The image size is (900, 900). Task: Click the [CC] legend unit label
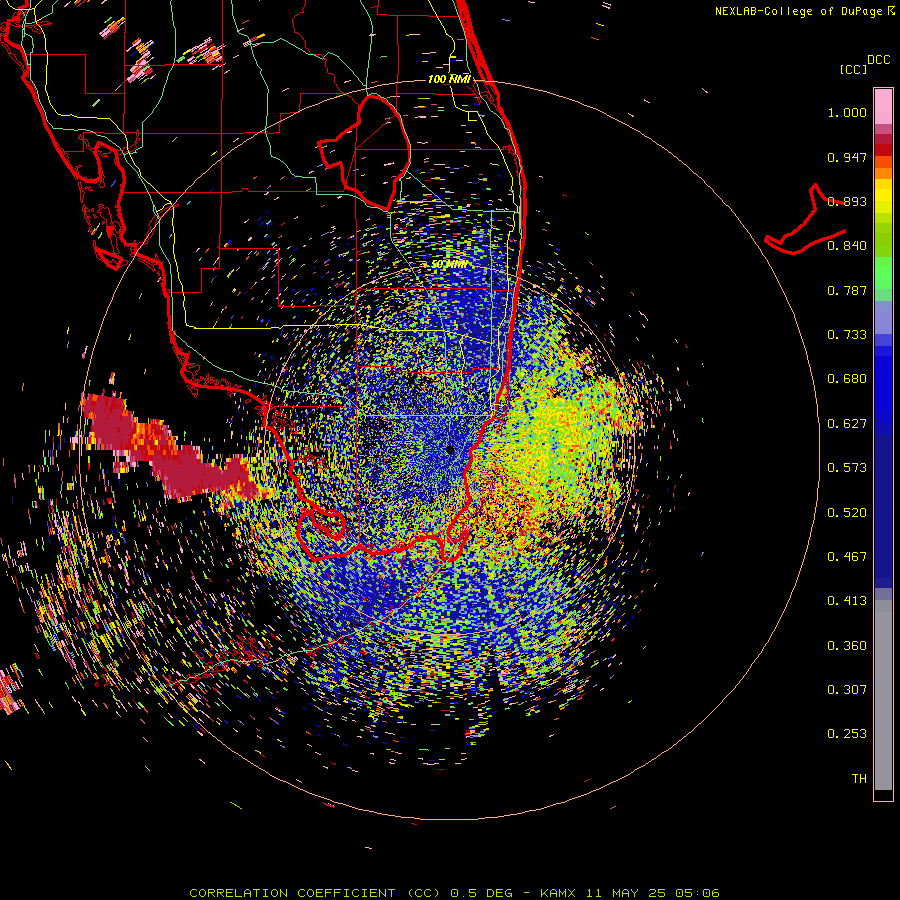[853, 69]
